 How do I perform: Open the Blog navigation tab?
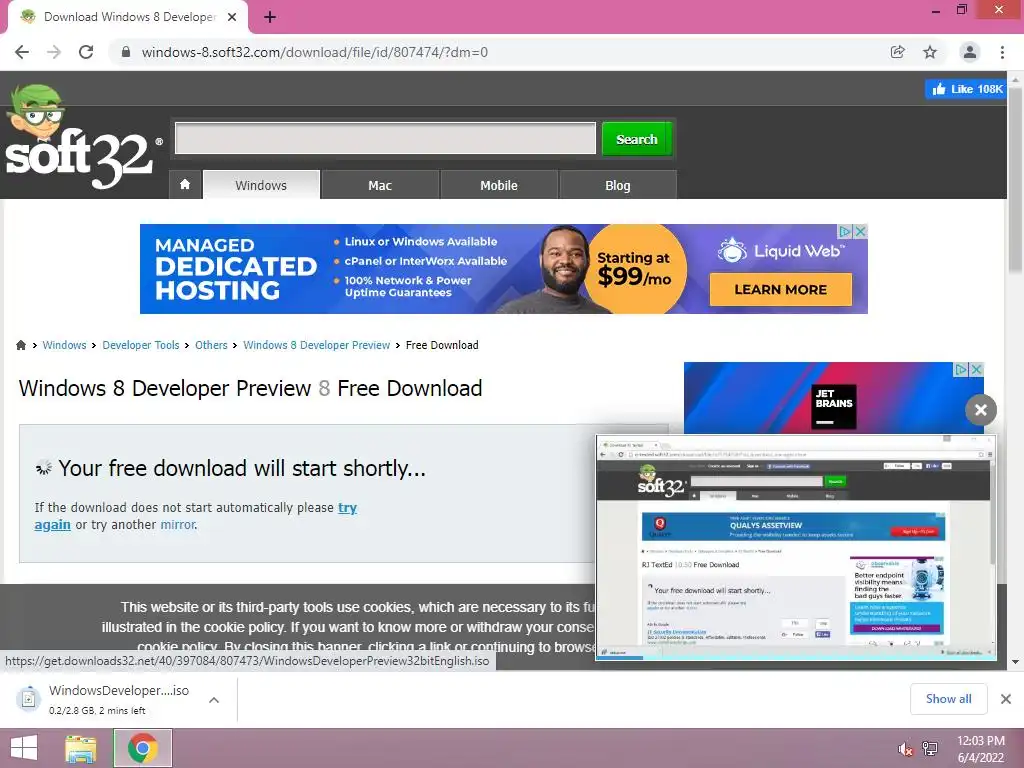point(618,185)
